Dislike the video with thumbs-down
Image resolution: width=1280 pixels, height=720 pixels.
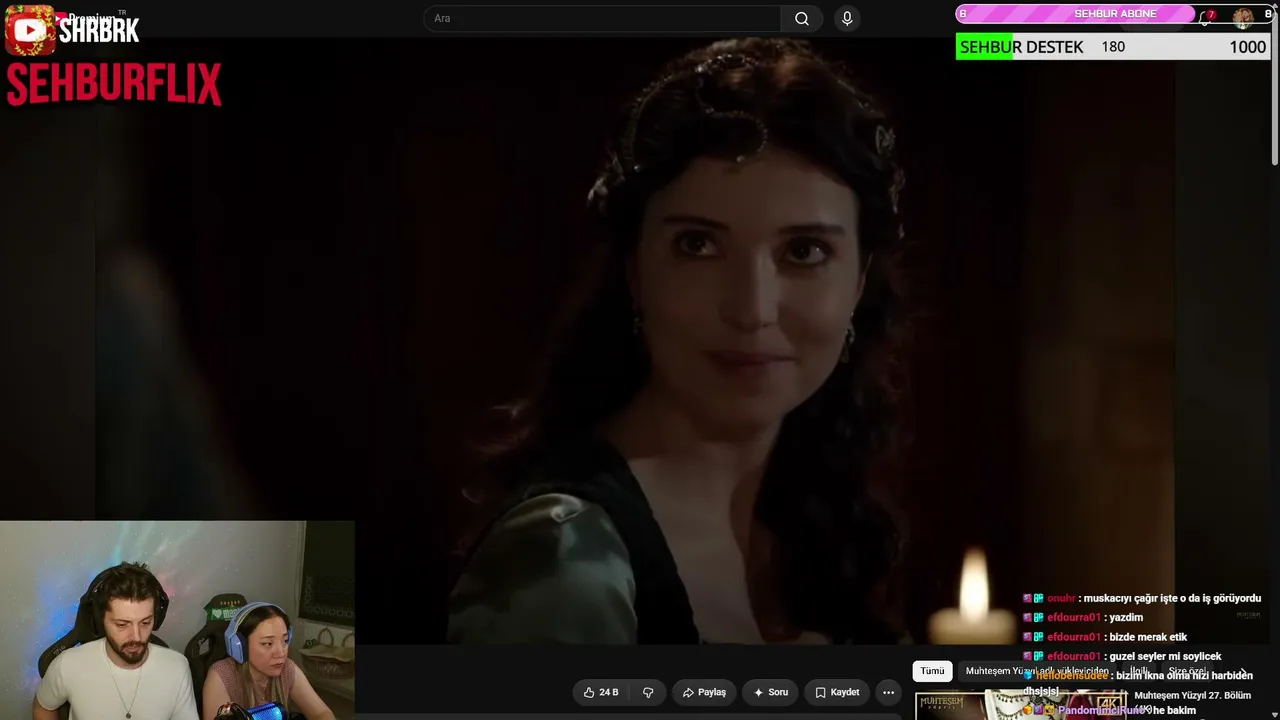coord(648,692)
